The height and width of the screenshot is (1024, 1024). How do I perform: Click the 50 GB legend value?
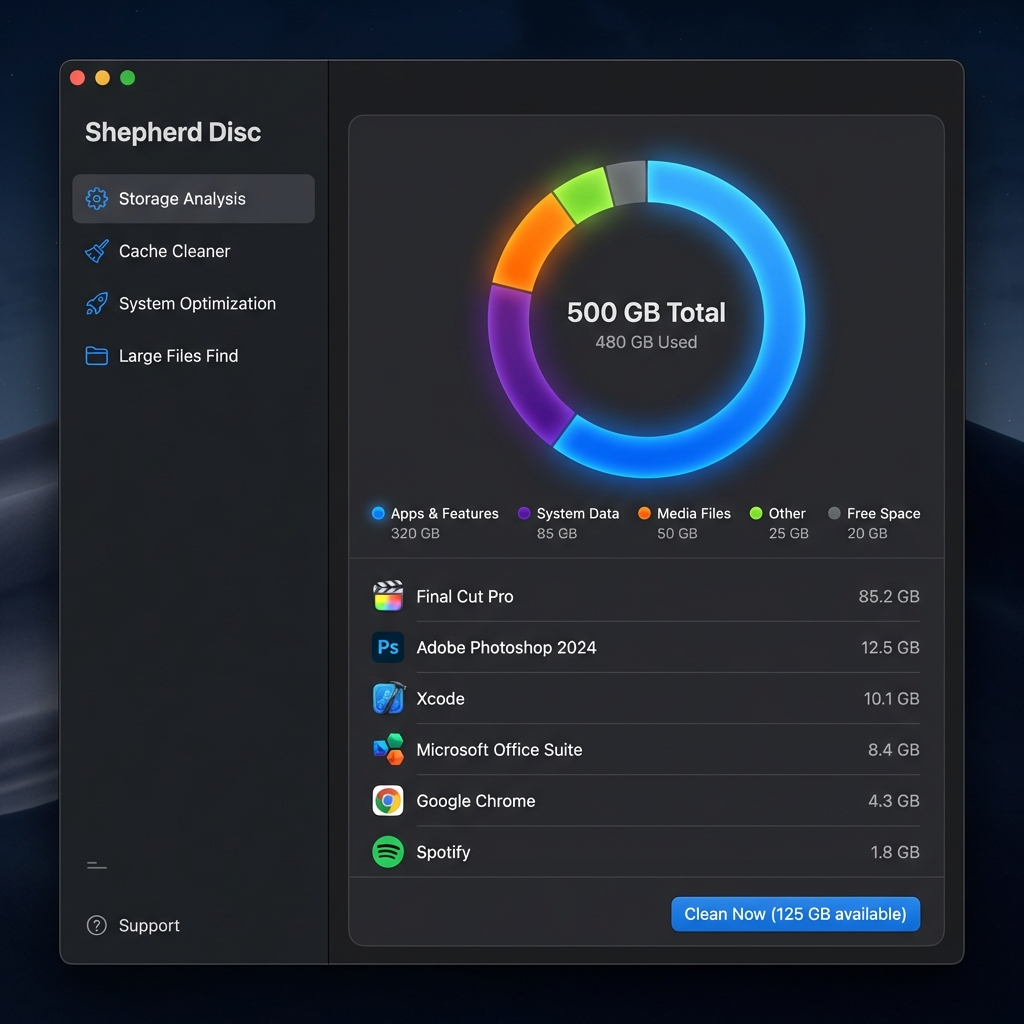(677, 534)
